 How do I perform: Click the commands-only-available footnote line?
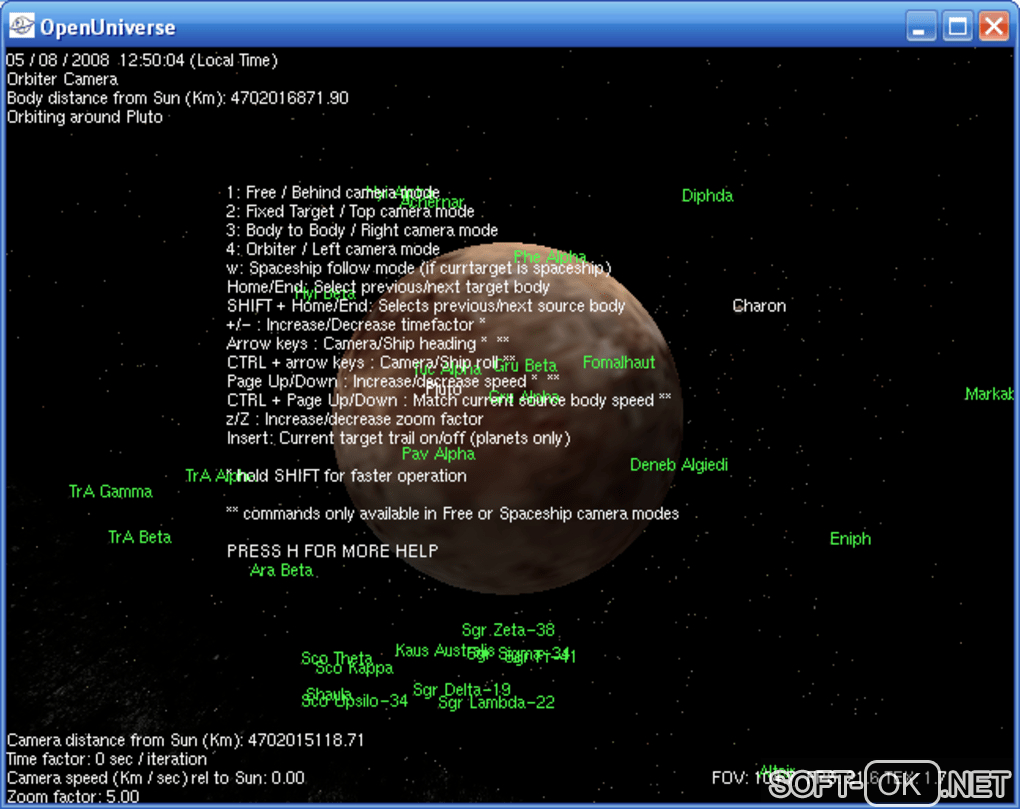(452, 514)
